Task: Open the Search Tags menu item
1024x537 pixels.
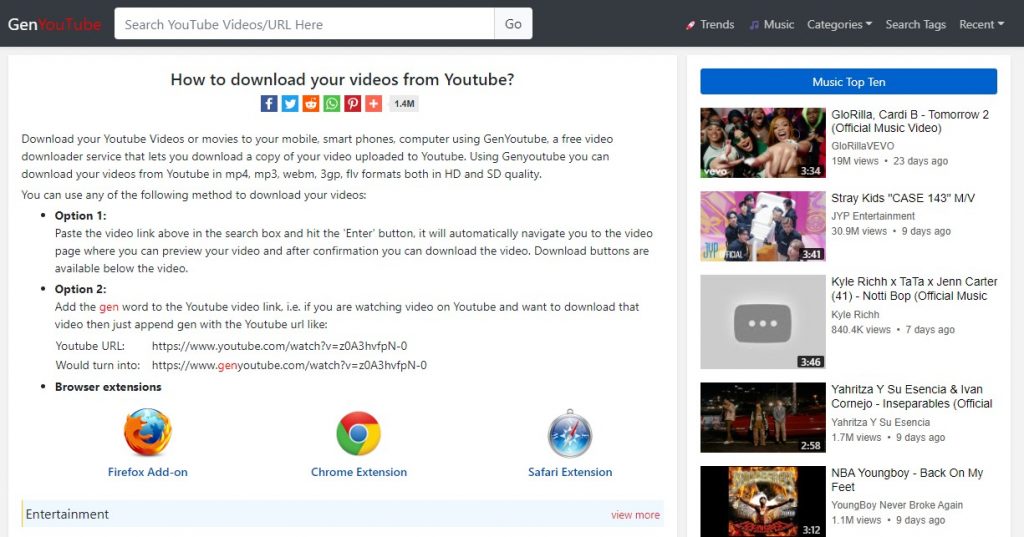Action: [916, 24]
